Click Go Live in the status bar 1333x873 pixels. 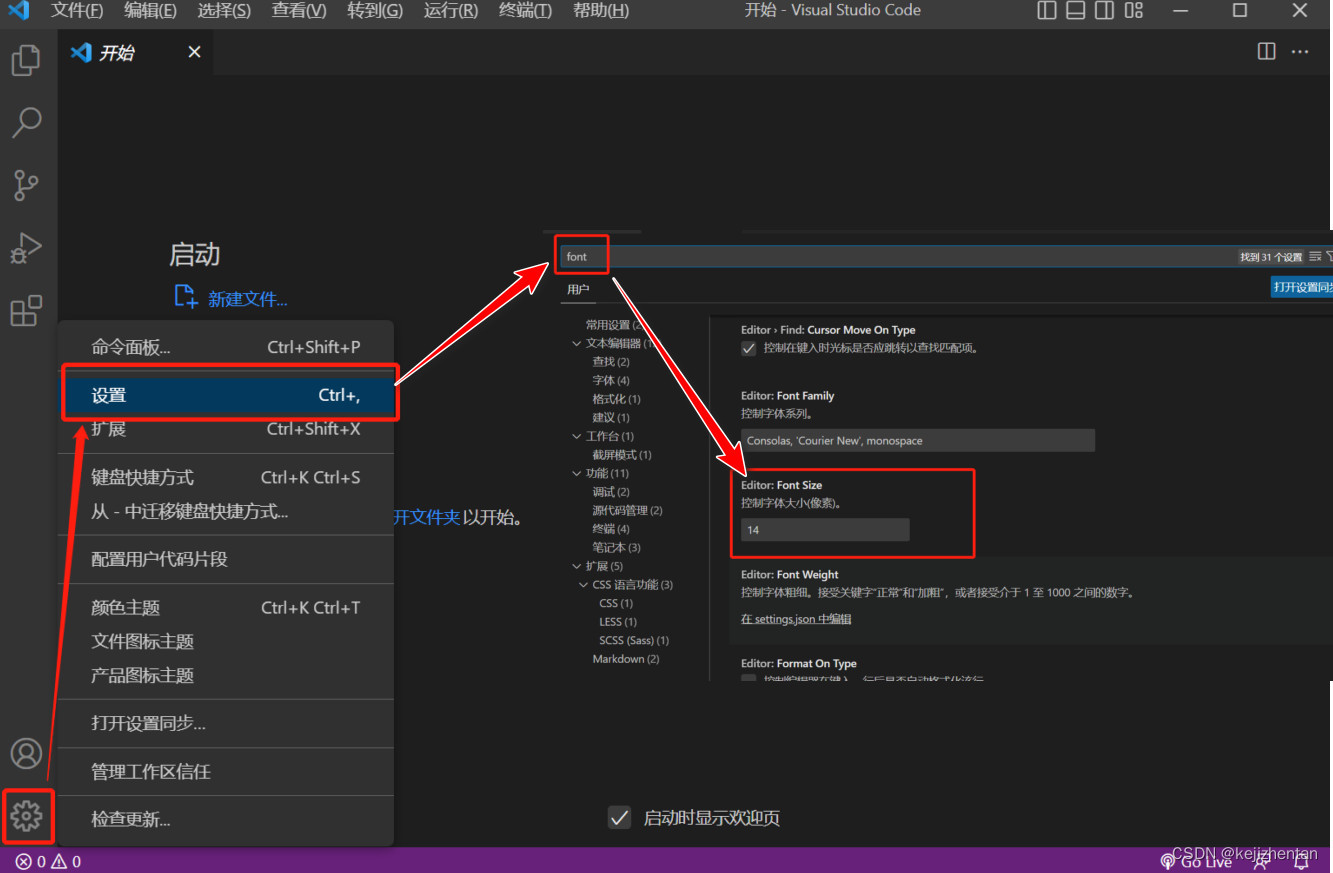1196,861
